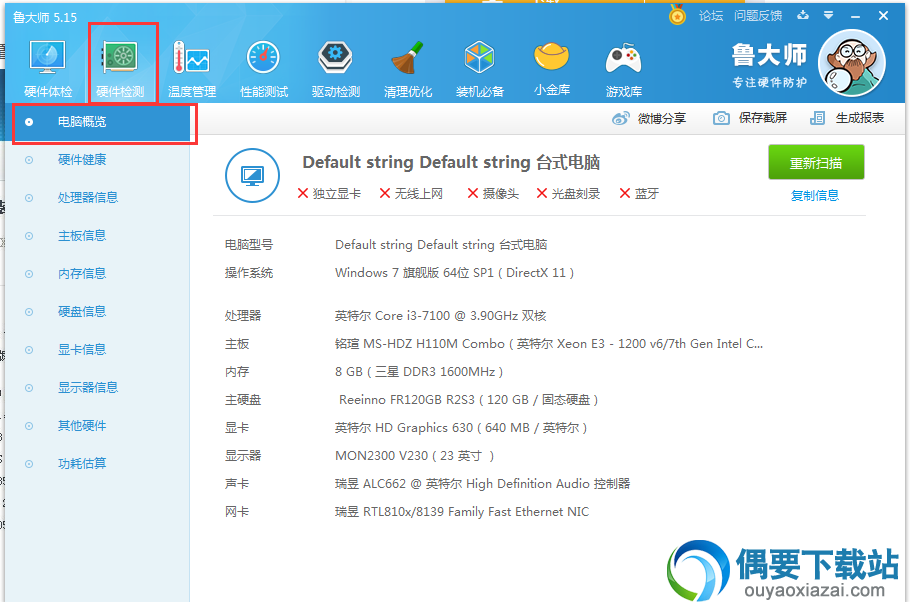Viewport: 910px width, 602px height.
Task: Open the title bar dropdown menu arrow
Action: click(828, 16)
